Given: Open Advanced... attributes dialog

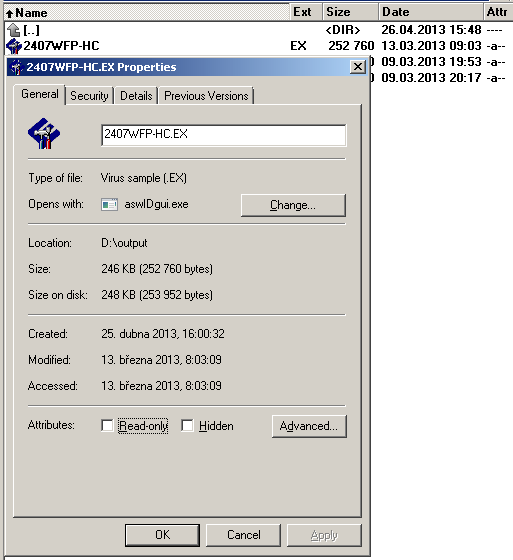Looking at the screenshot, I should point(309,426).
